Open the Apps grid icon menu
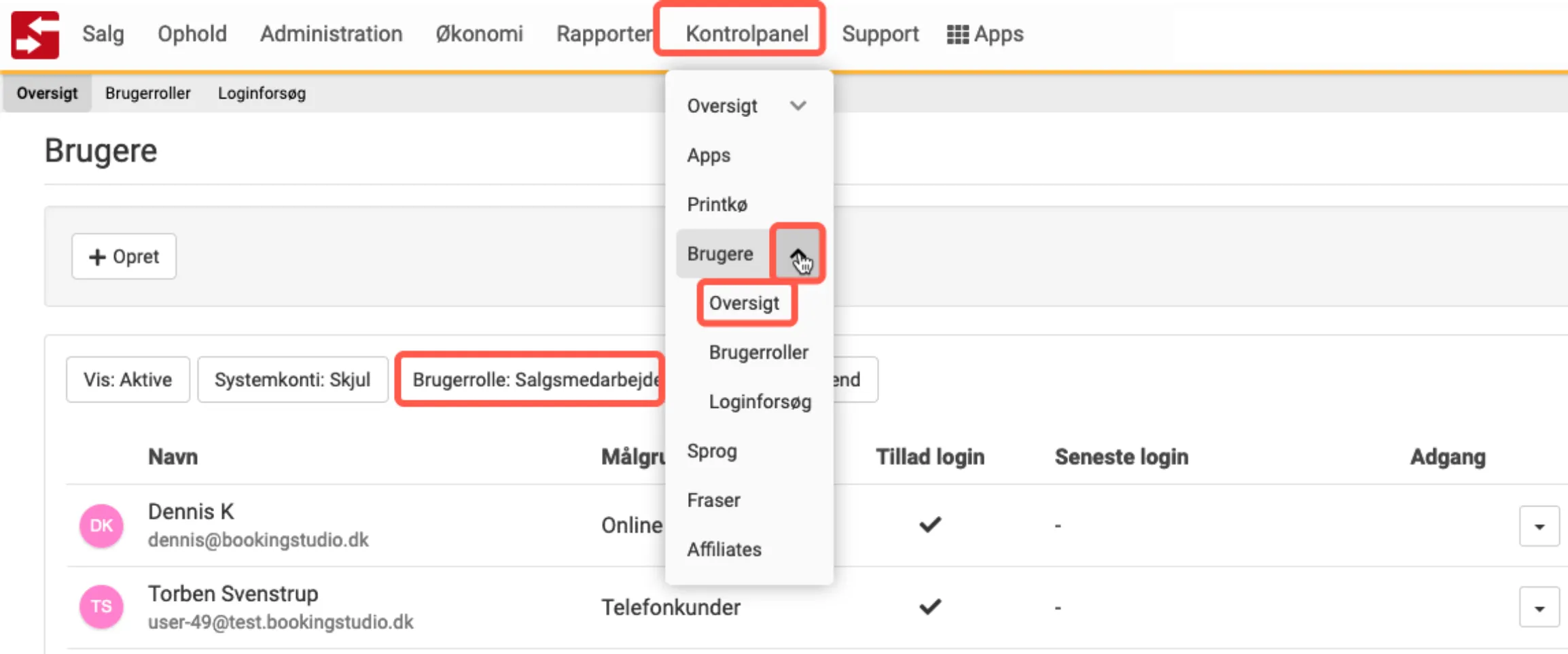Image resolution: width=1568 pixels, height=654 pixels. pos(984,34)
